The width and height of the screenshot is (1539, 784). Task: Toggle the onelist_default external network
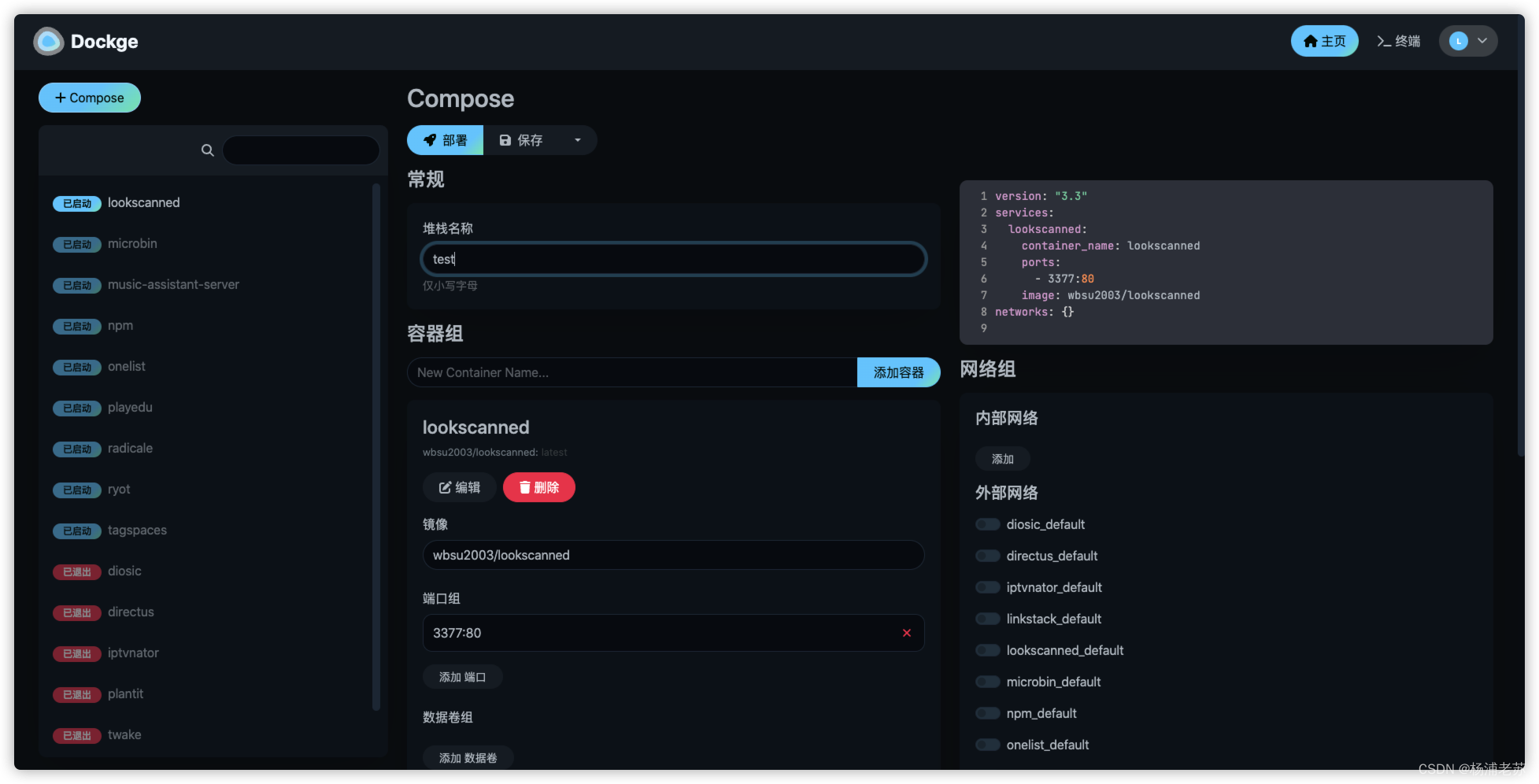[987, 745]
